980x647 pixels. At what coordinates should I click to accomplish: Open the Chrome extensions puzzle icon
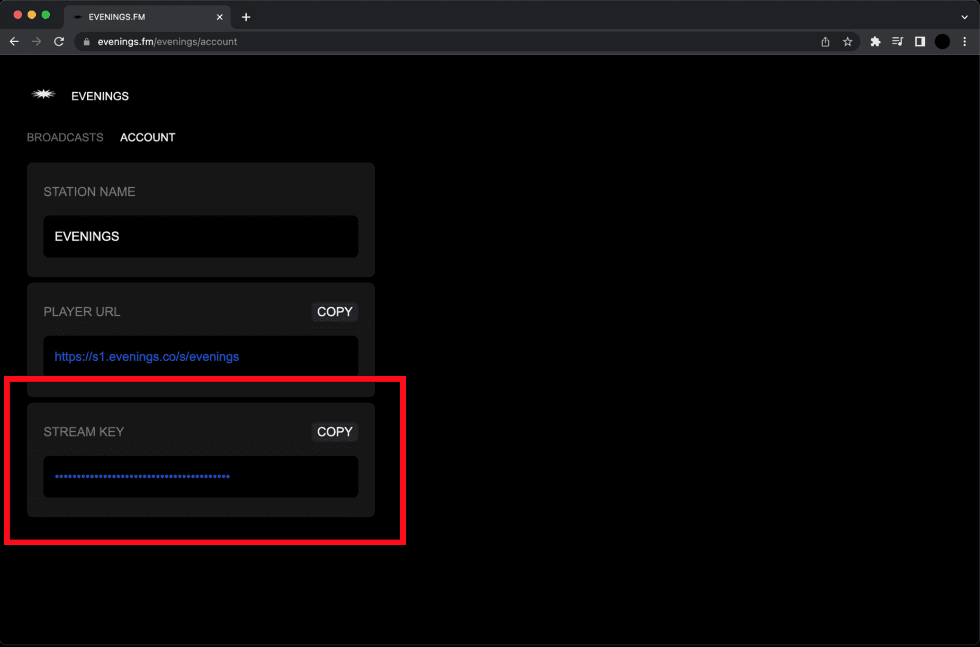click(x=875, y=42)
